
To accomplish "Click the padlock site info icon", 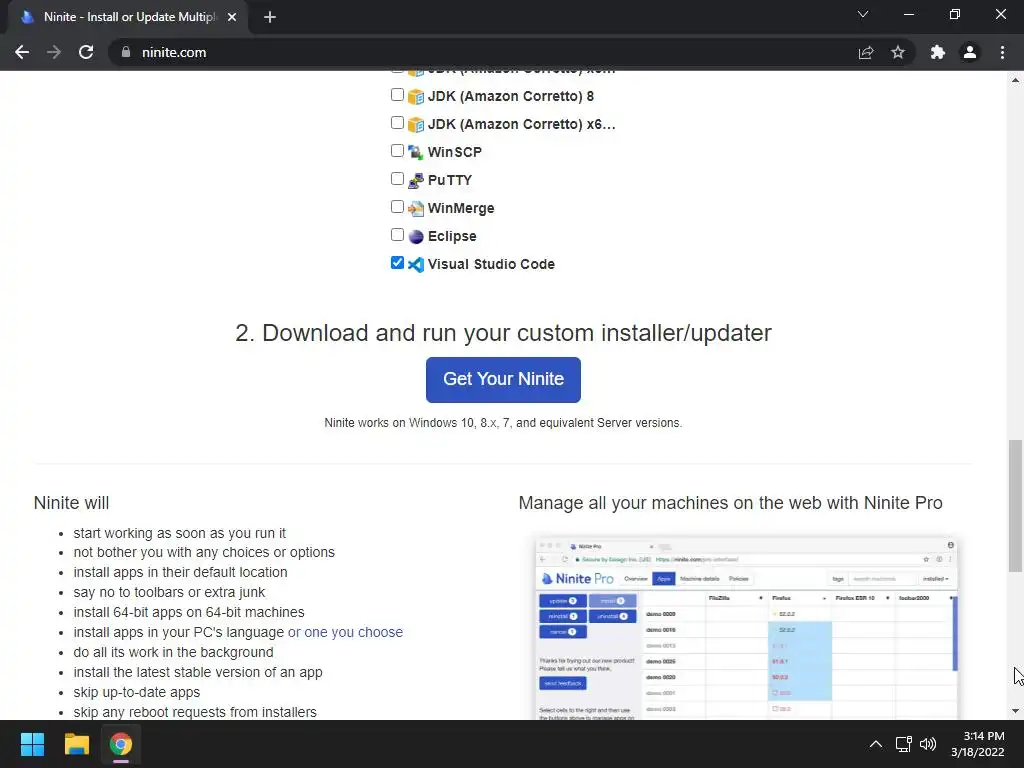I will click(126, 52).
